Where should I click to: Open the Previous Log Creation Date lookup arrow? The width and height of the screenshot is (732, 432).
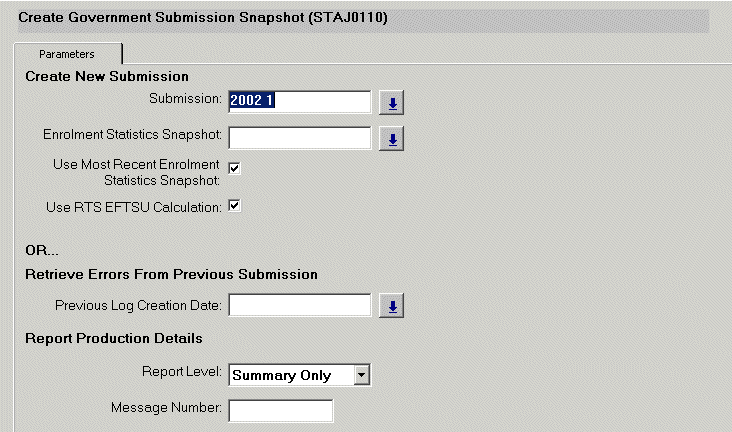tap(393, 306)
